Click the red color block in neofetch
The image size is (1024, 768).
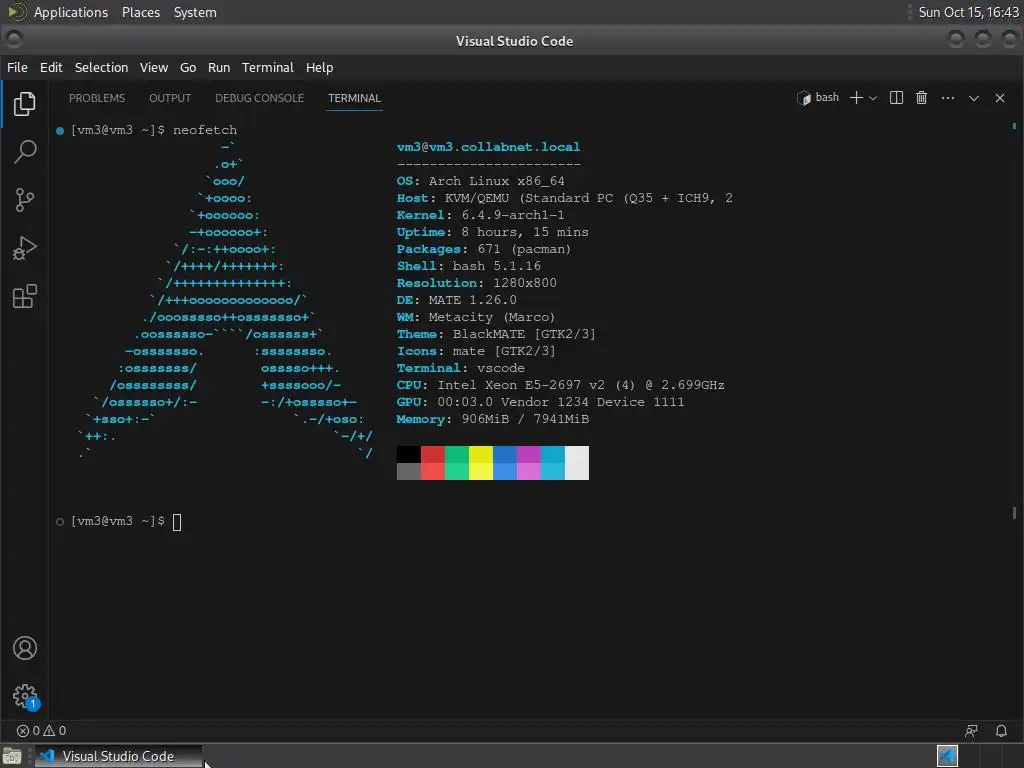[432, 462]
